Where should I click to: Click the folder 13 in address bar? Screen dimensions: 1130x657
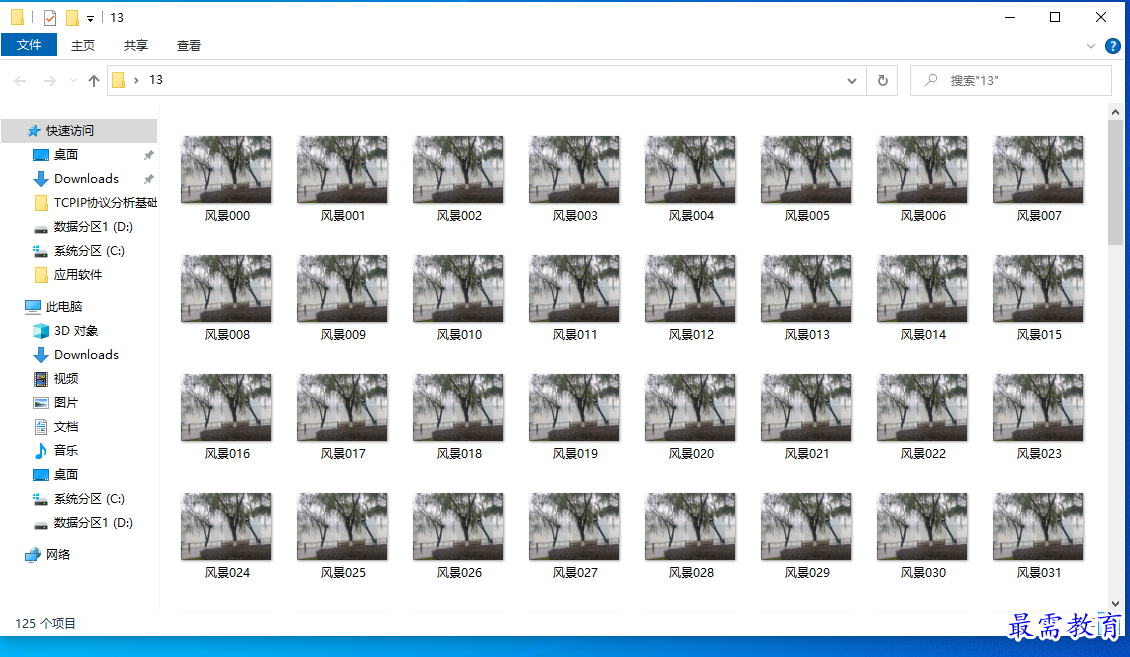pyautogui.click(x=156, y=80)
